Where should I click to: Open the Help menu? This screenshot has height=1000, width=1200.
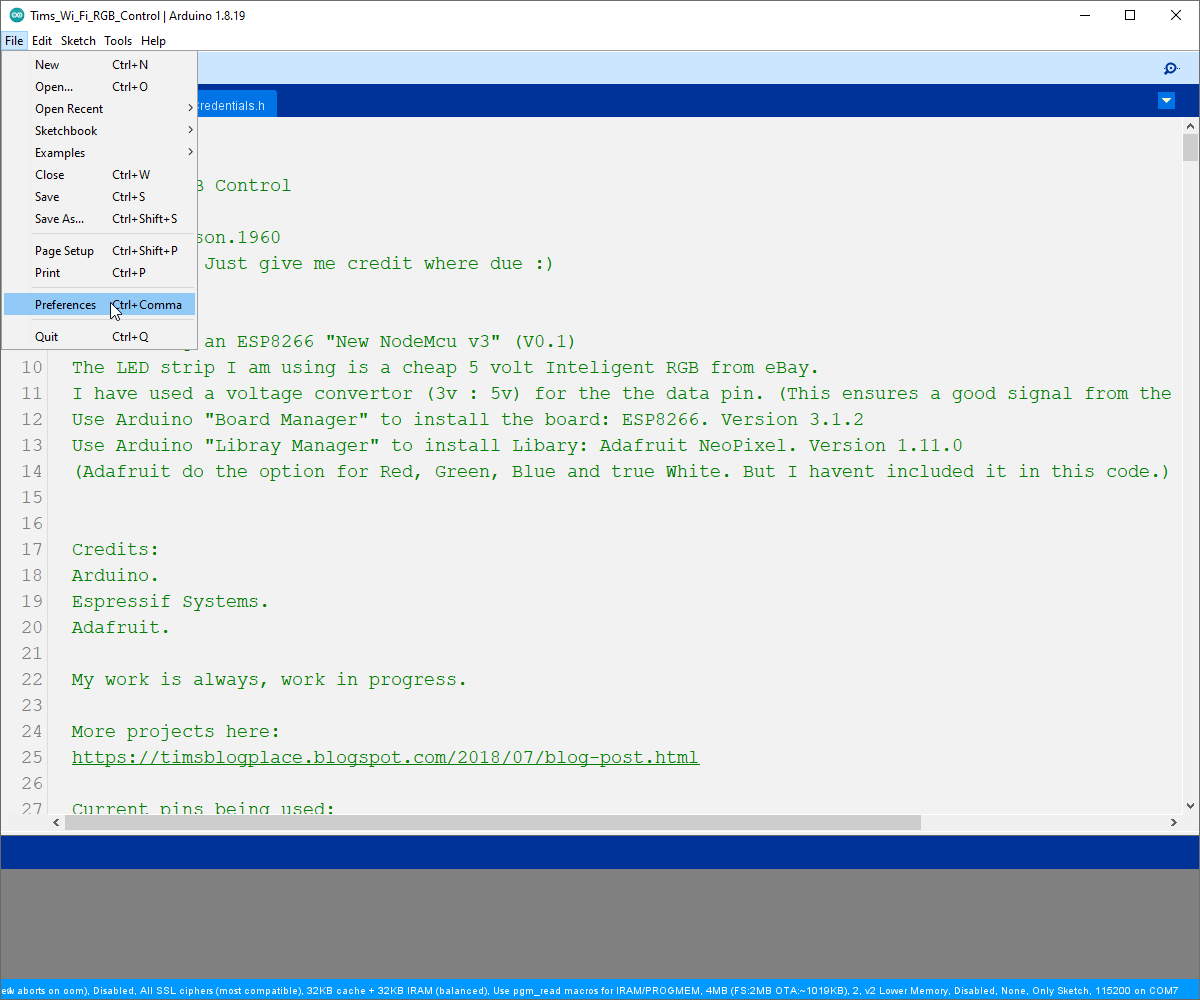tap(153, 41)
